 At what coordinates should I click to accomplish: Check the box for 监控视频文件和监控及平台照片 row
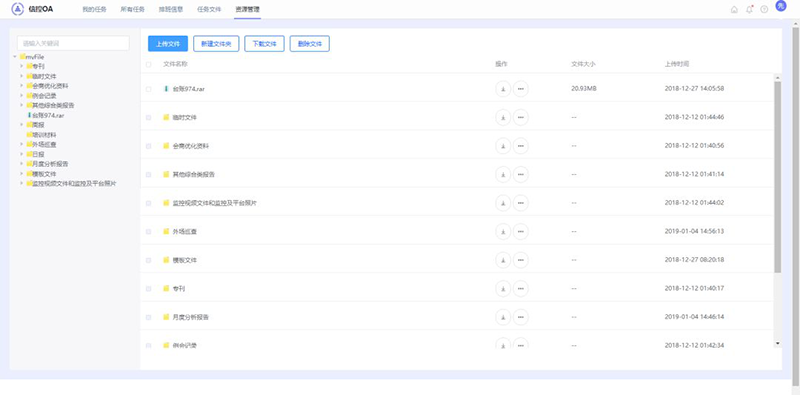pyautogui.click(x=148, y=203)
